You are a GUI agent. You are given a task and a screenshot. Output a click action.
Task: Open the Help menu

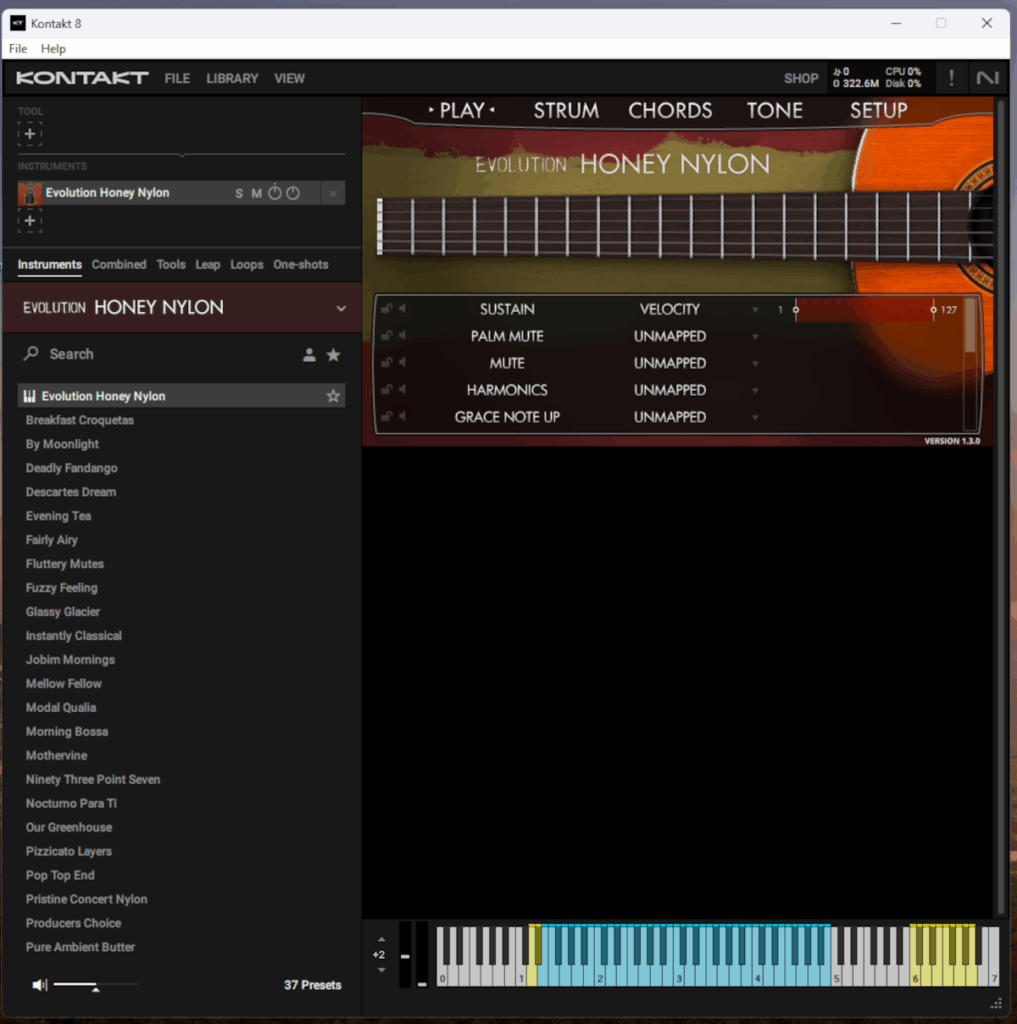[x=53, y=48]
